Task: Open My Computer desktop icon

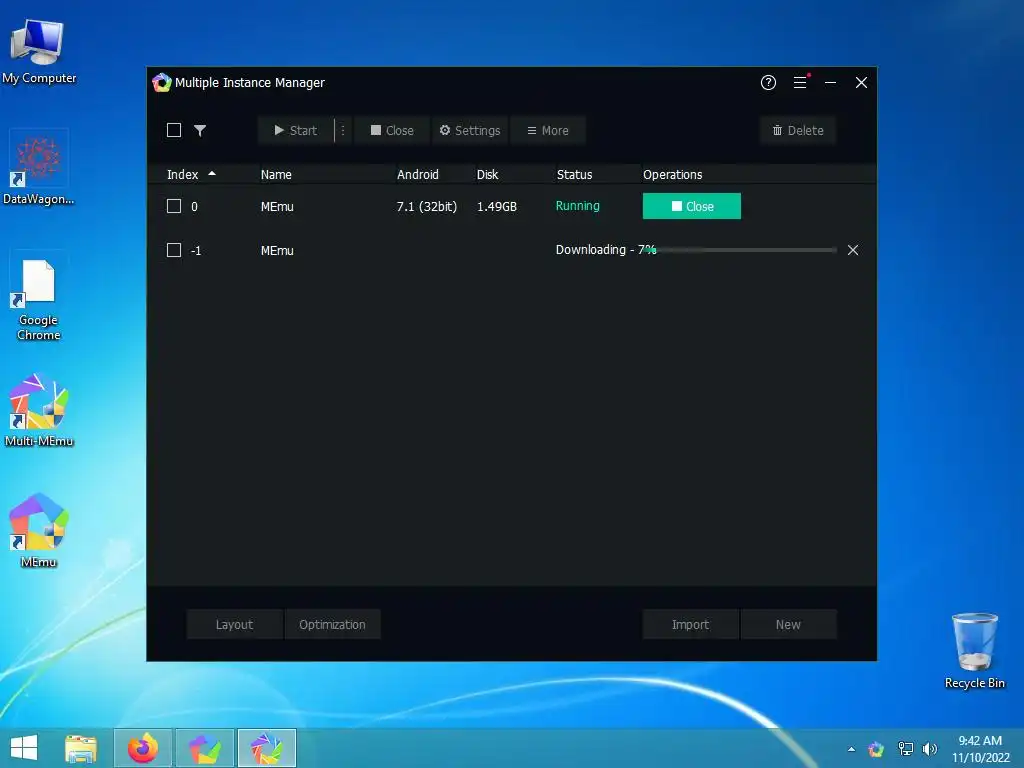Action: (x=39, y=52)
